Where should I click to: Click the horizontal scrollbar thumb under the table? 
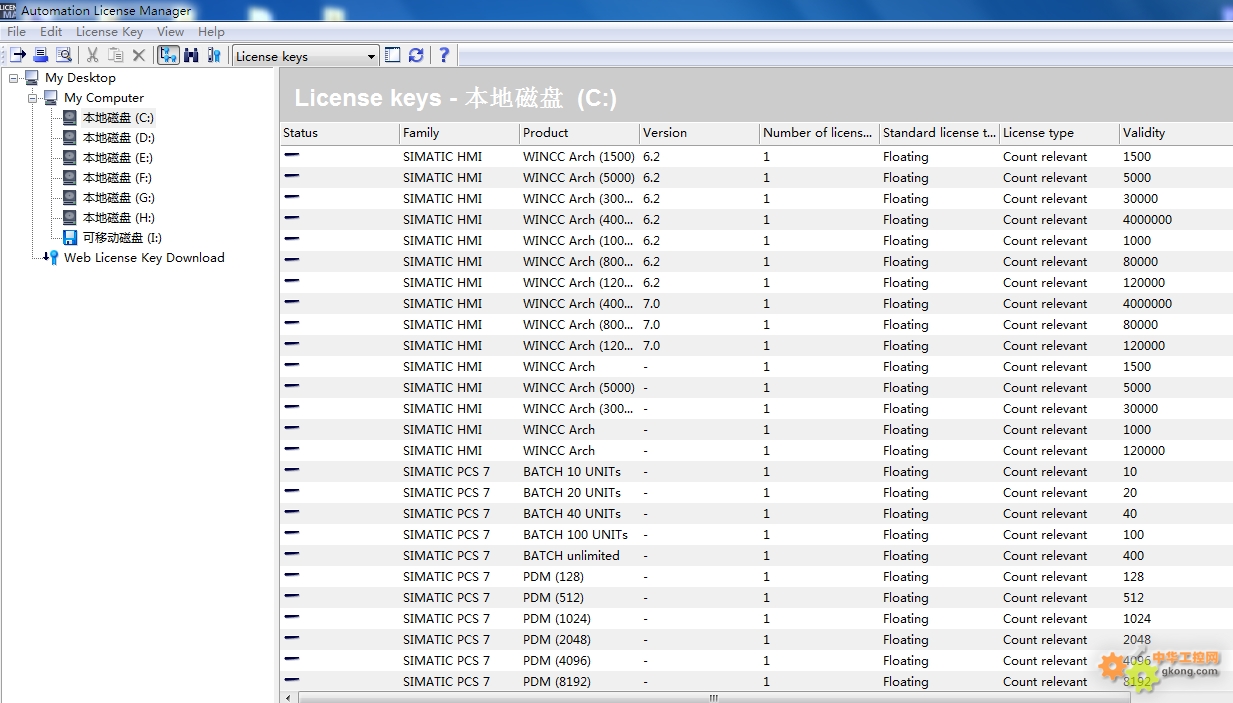(x=713, y=697)
